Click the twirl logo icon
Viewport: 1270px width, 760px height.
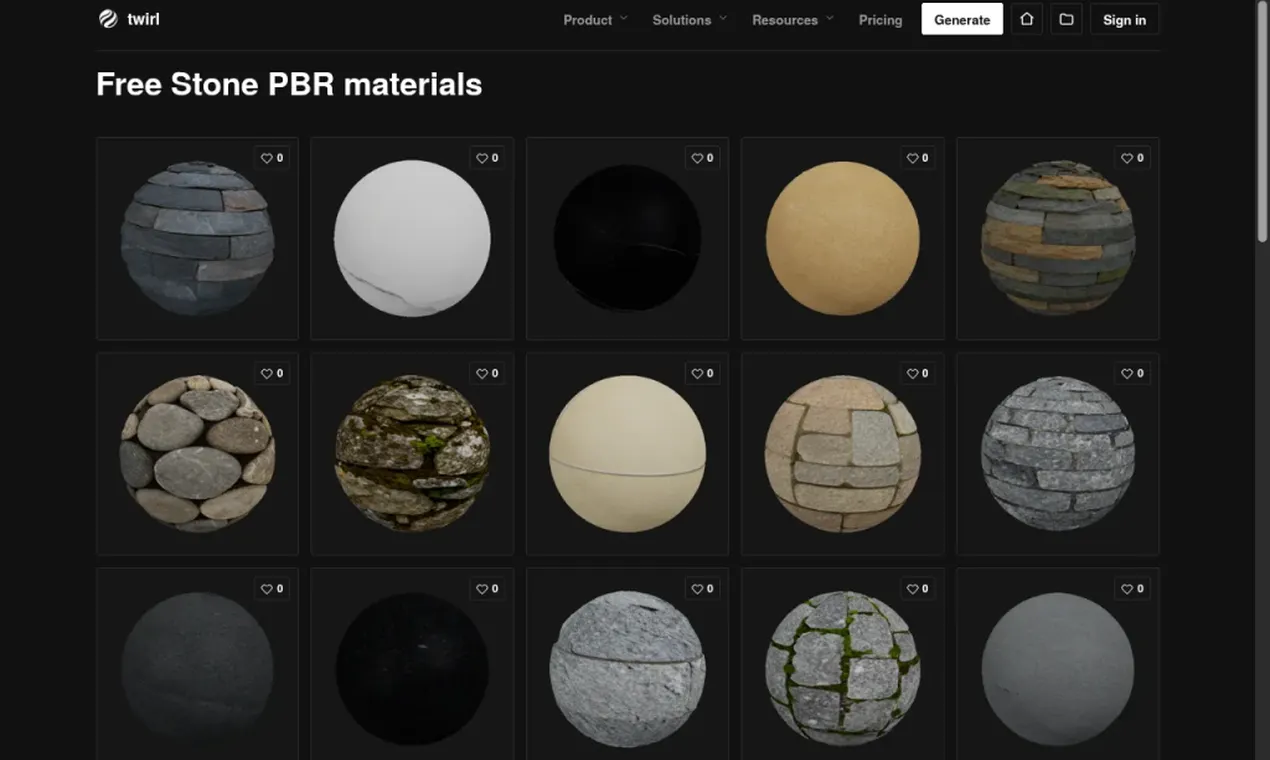click(108, 19)
